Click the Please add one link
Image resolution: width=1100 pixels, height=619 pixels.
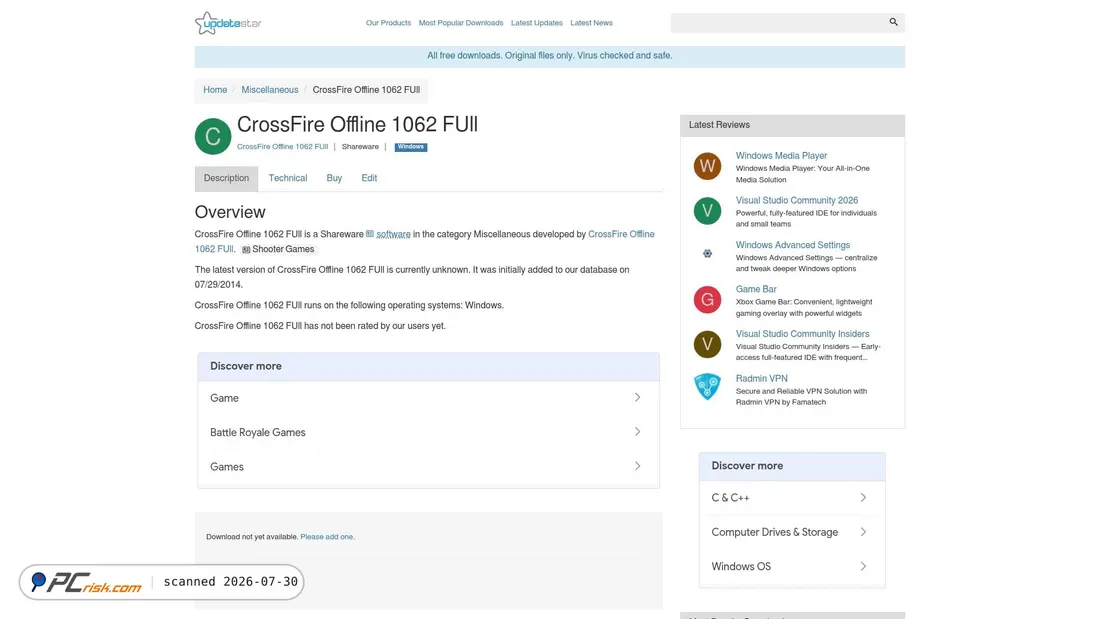click(x=327, y=537)
